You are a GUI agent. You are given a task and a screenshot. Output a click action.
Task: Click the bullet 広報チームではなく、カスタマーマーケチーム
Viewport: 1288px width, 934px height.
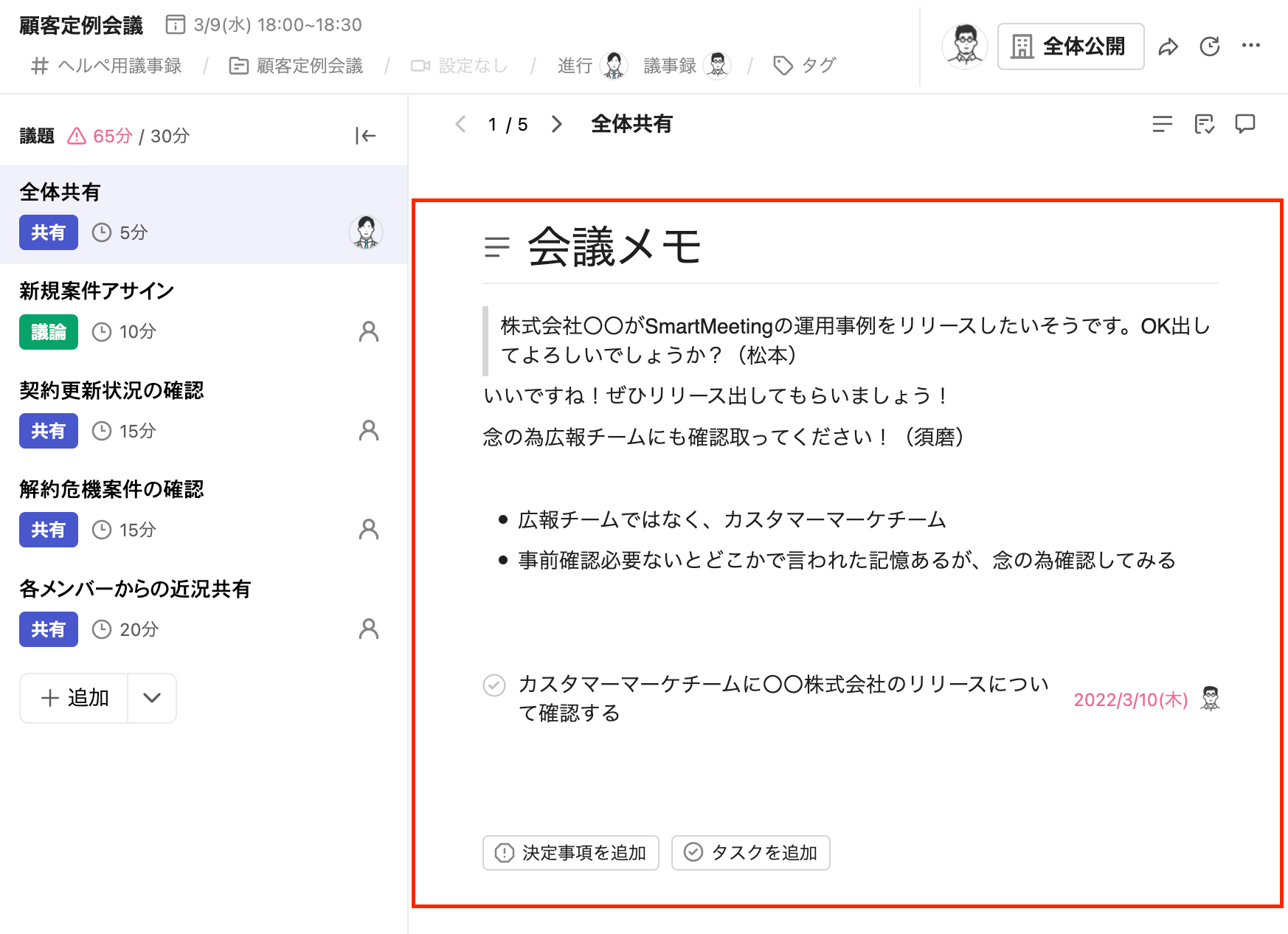(733, 519)
